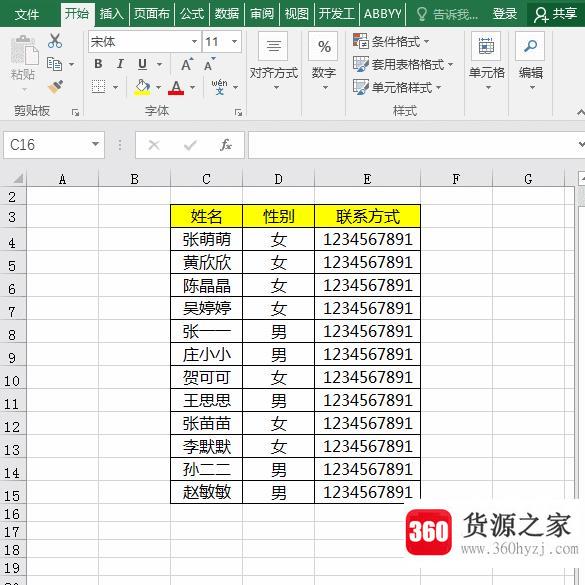585x585 pixels.
Task: Select gender cell 男 in 王思思 row
Action: click(x=279, y=400)
